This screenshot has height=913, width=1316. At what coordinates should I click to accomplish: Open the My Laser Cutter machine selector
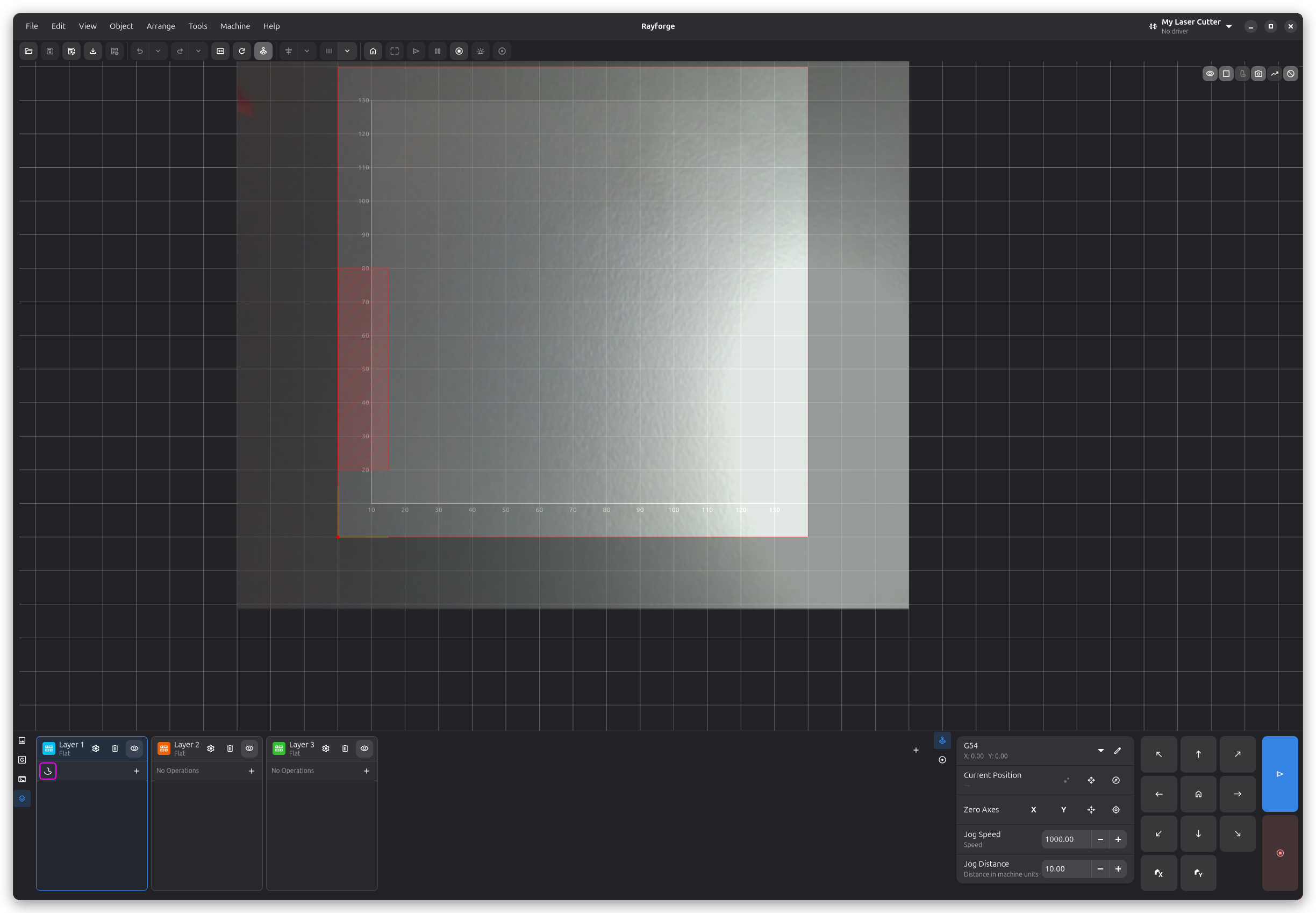(1190, 26)
